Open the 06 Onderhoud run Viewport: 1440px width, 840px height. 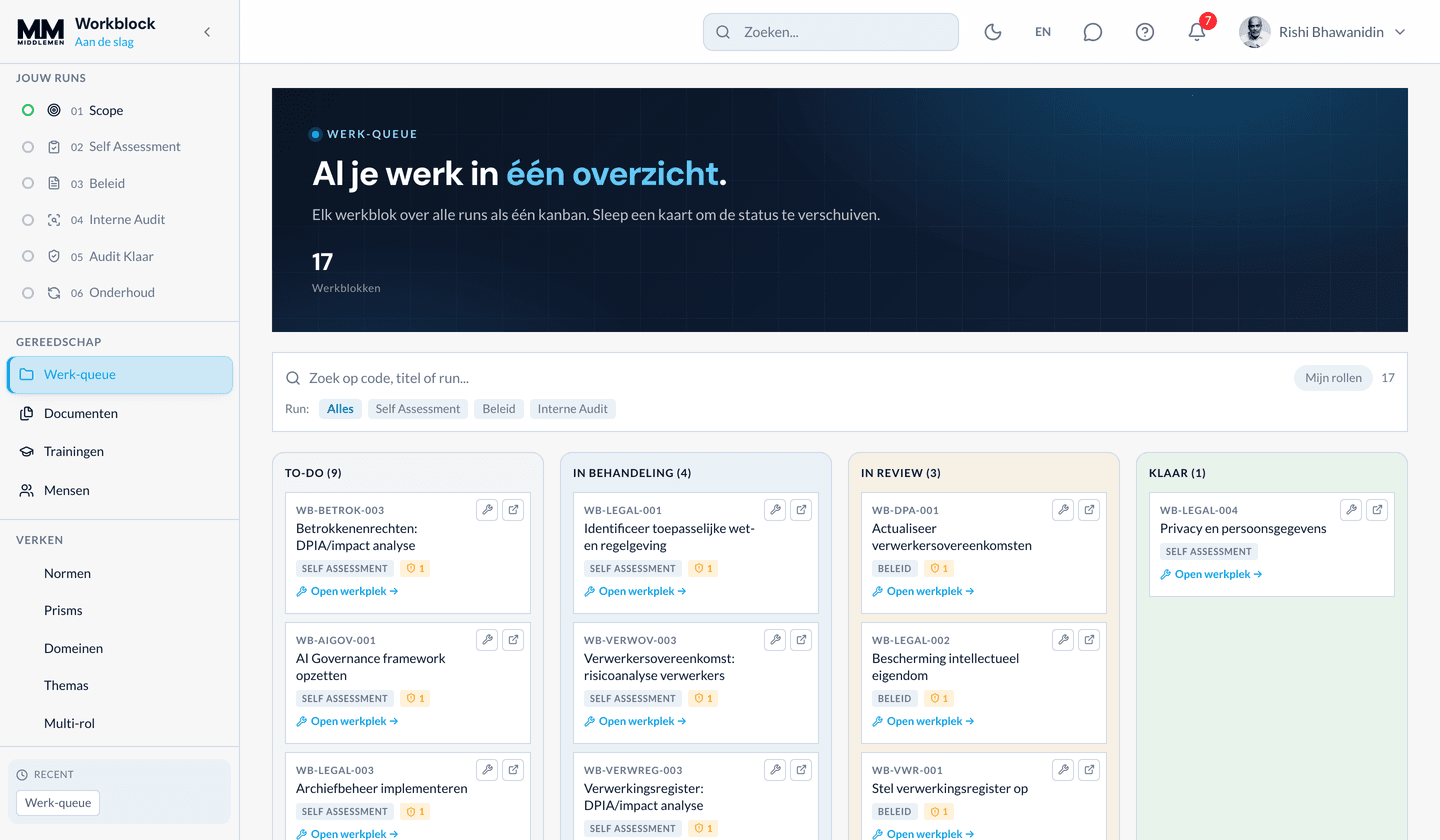[x=120, y=293]
